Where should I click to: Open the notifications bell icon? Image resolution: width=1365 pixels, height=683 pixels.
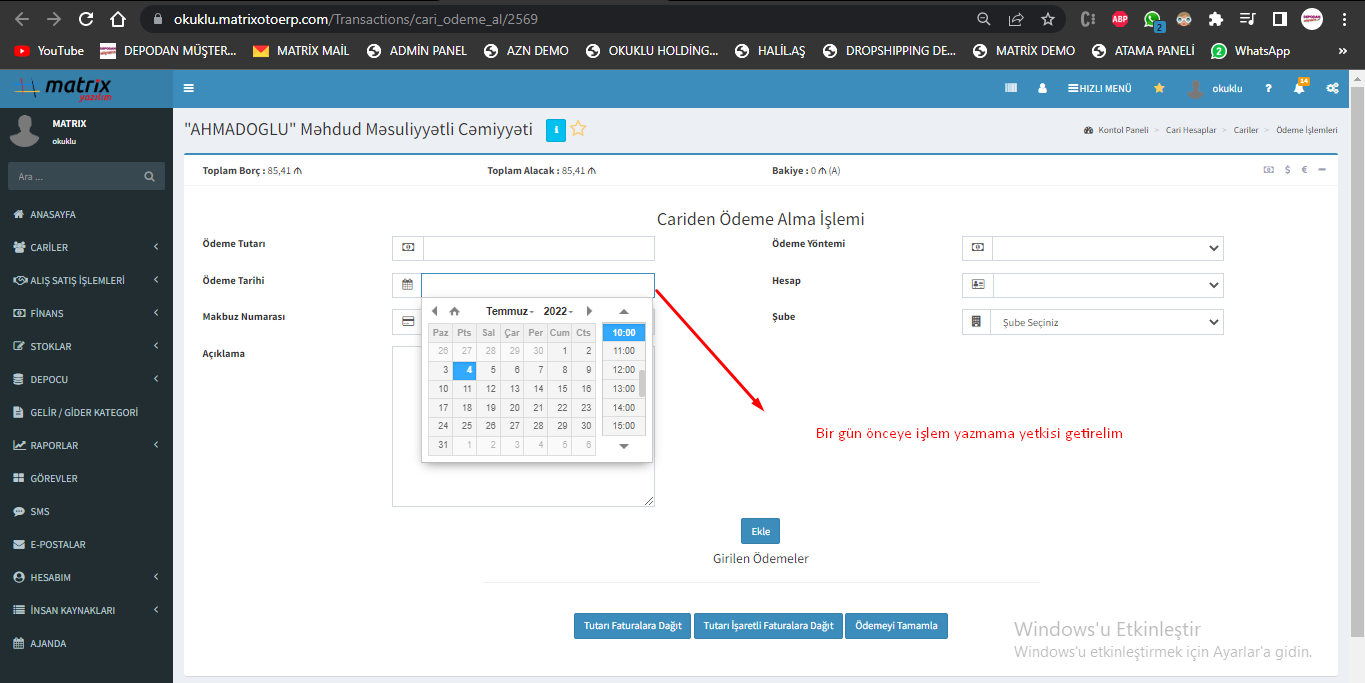(x=1299, y=88)
